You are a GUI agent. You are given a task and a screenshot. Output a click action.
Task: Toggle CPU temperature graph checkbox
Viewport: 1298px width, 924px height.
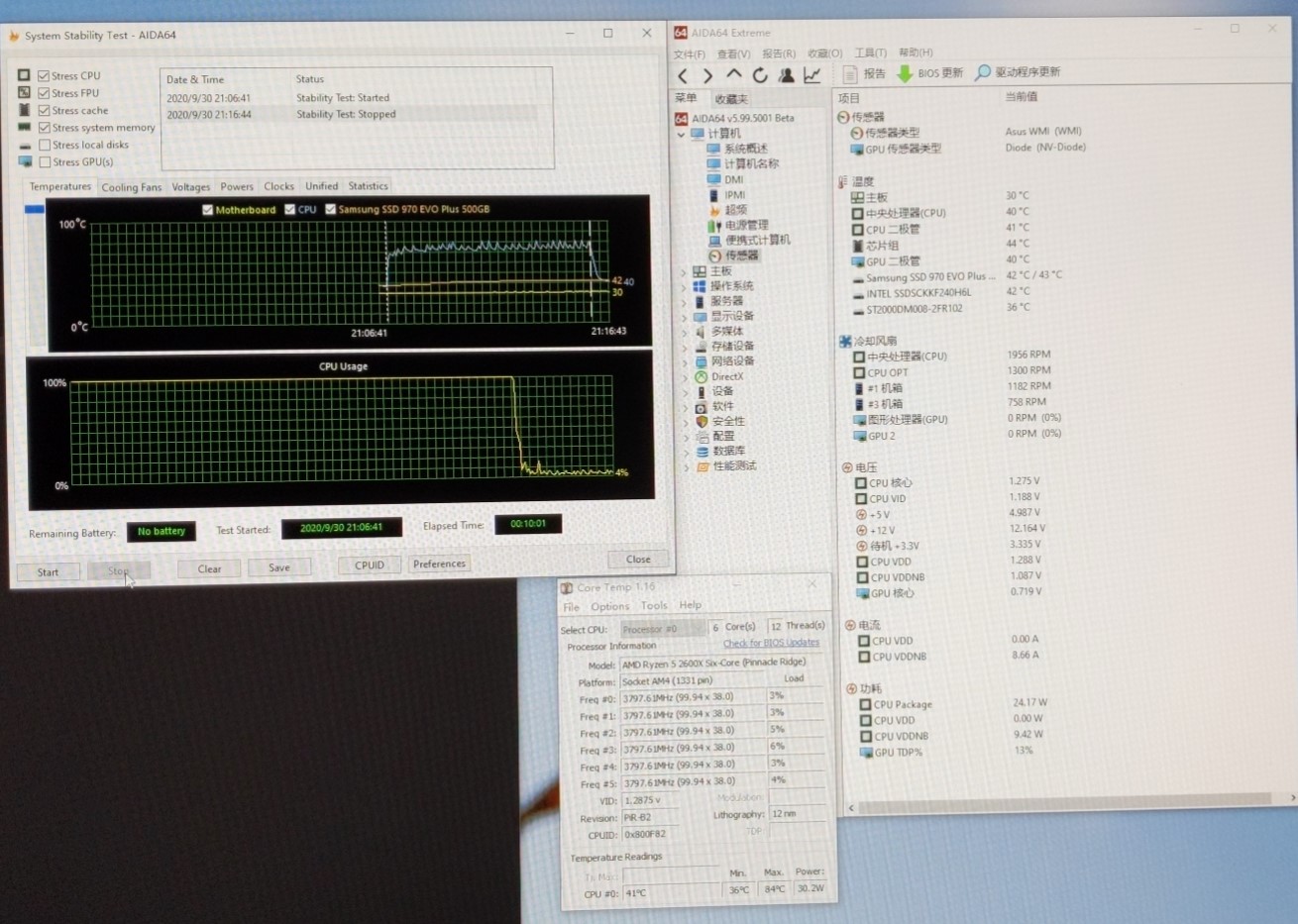[x=289, y=209]
